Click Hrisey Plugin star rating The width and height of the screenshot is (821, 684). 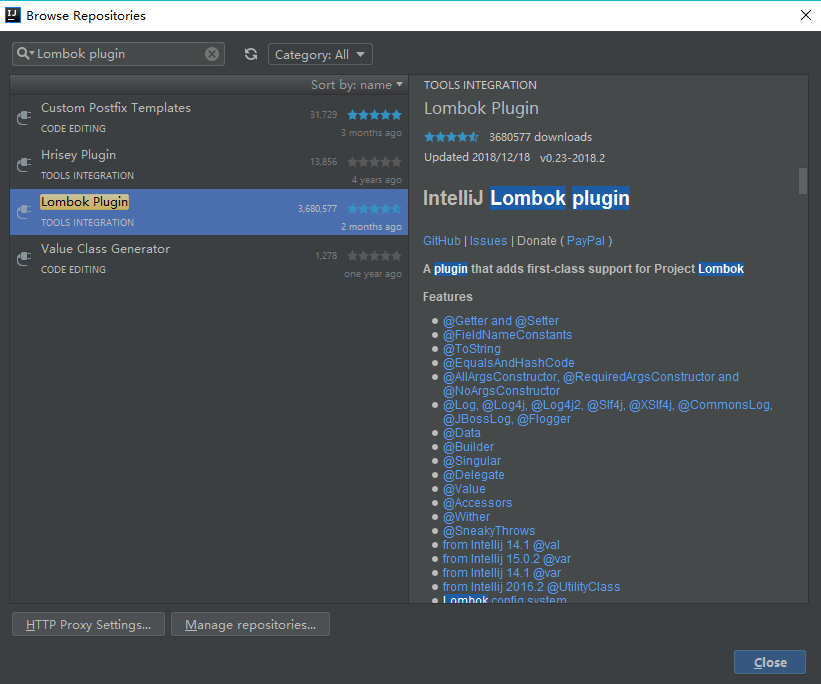point(374,162)
